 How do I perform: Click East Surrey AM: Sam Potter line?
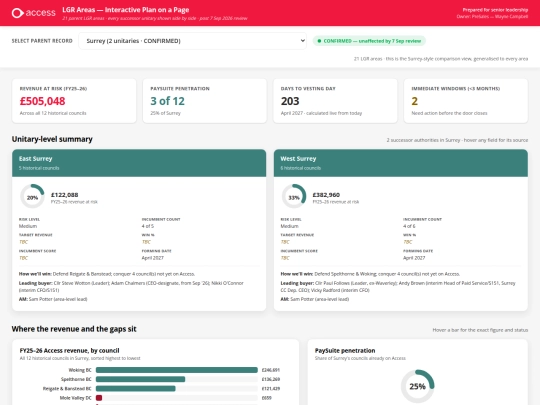pos(53,299)
